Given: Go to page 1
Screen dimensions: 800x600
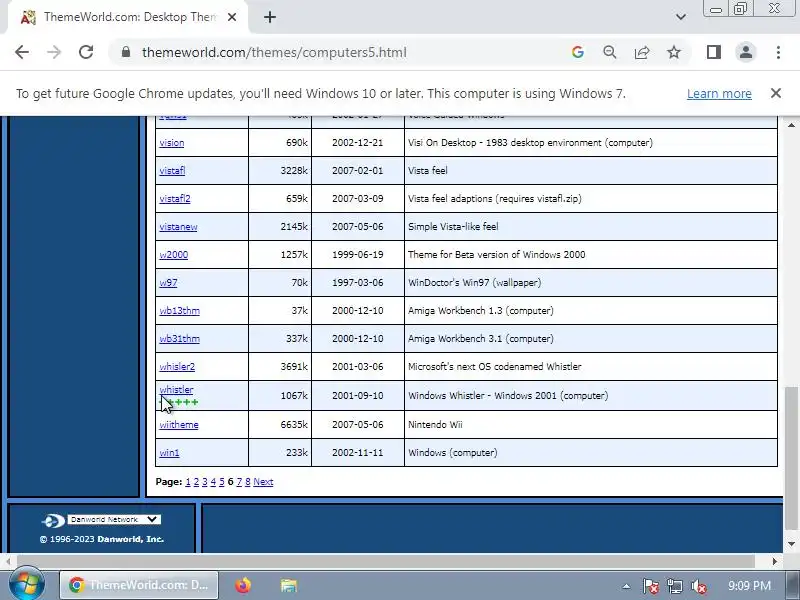Looking at the screenshot, I should [188, 482].
